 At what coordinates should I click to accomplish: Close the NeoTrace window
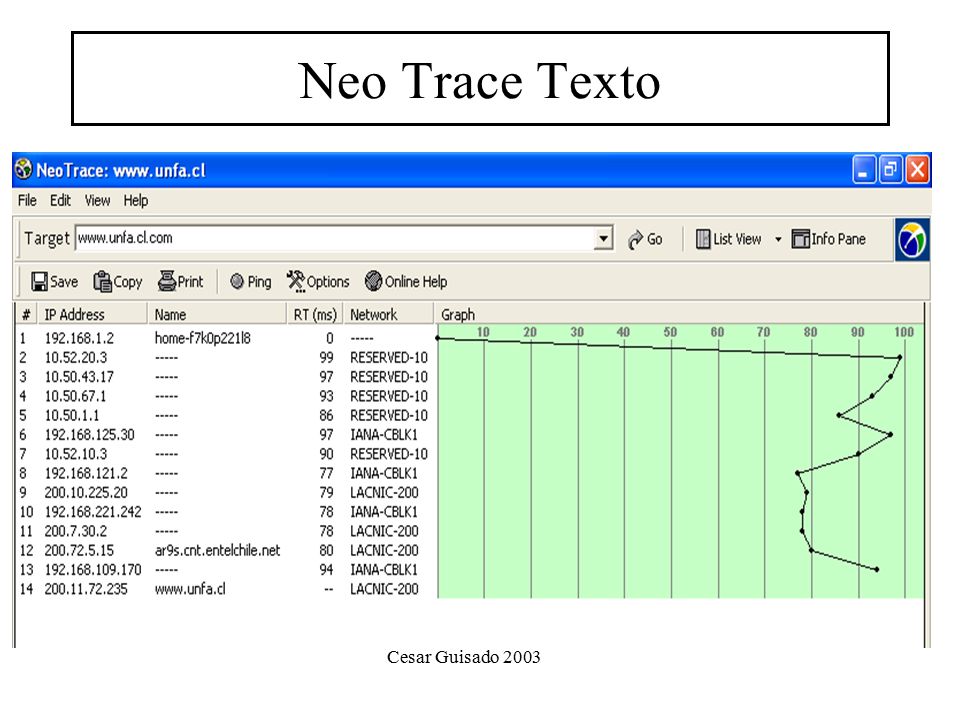click(x=917, y=170)
